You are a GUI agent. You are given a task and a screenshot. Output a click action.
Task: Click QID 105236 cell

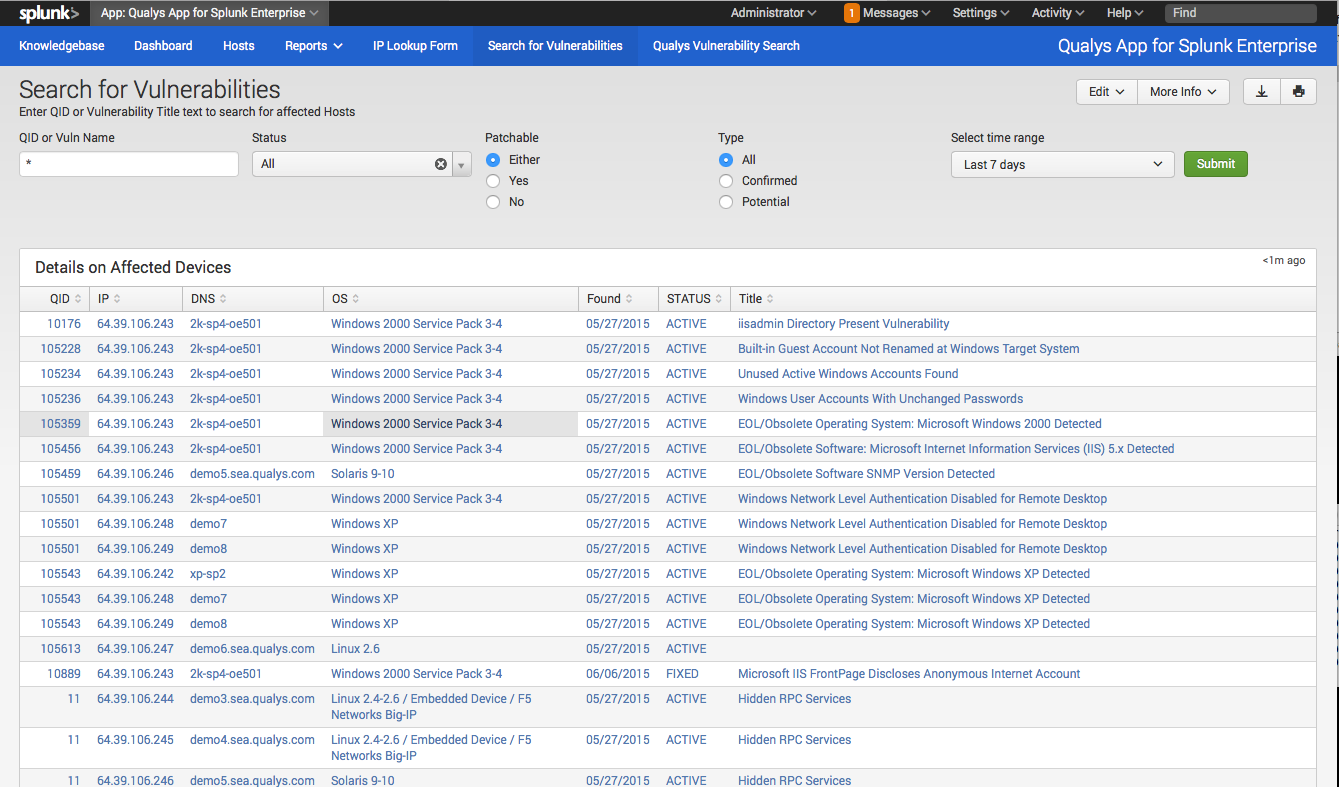[x=61, y=399]
